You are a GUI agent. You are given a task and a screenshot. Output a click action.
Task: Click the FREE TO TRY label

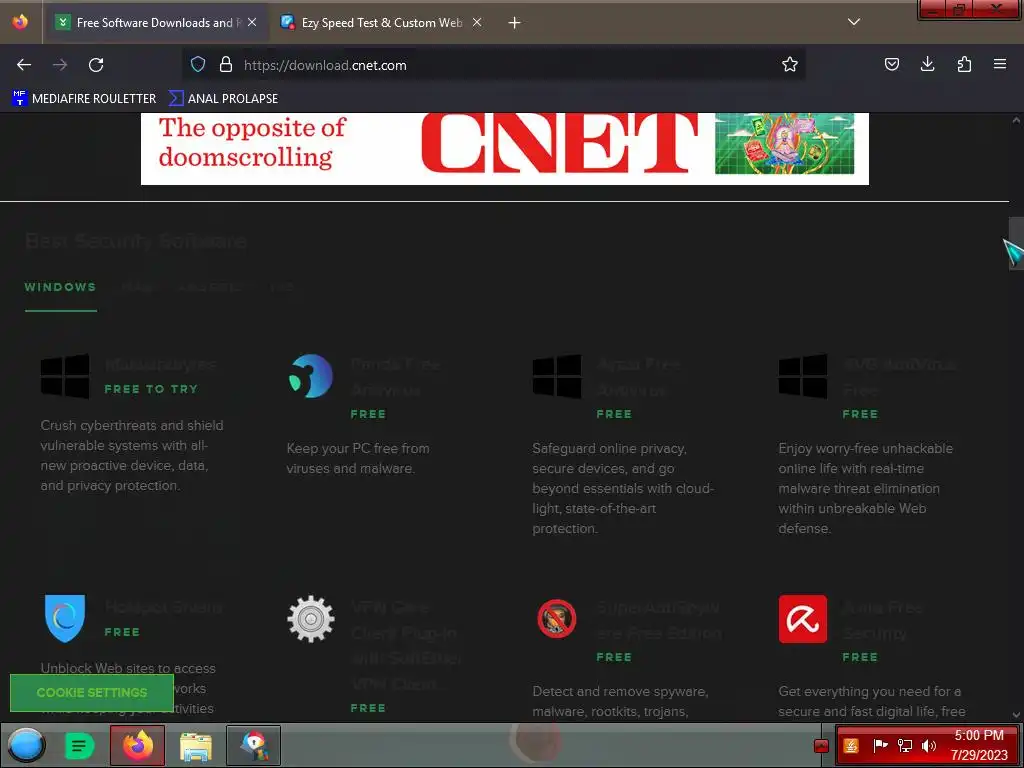[x=151, y=389]
